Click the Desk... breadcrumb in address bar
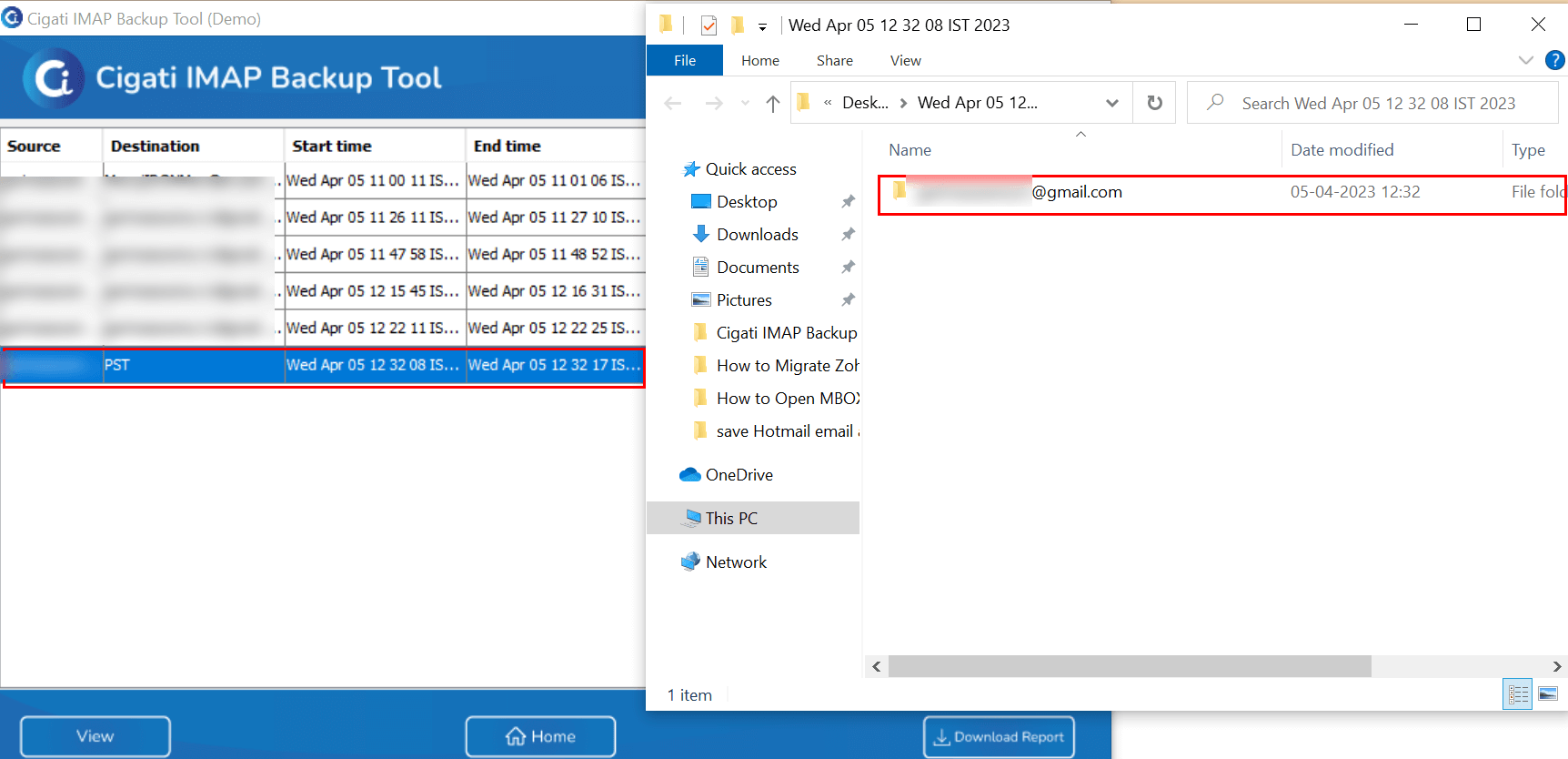This screenshot has height=759, width=1568. point(865,103)
